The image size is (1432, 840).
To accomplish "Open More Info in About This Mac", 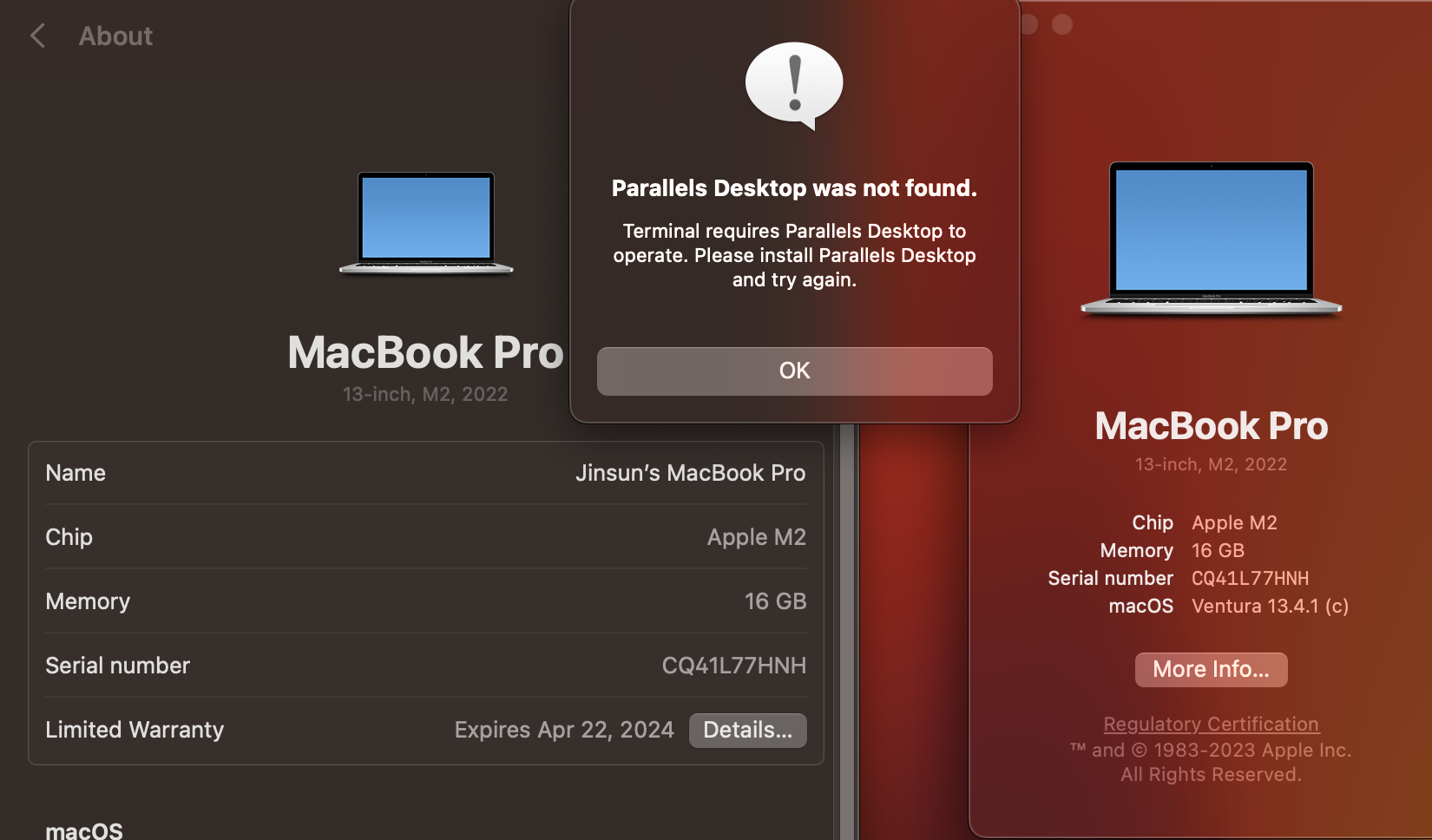I will click(1211, 669).
